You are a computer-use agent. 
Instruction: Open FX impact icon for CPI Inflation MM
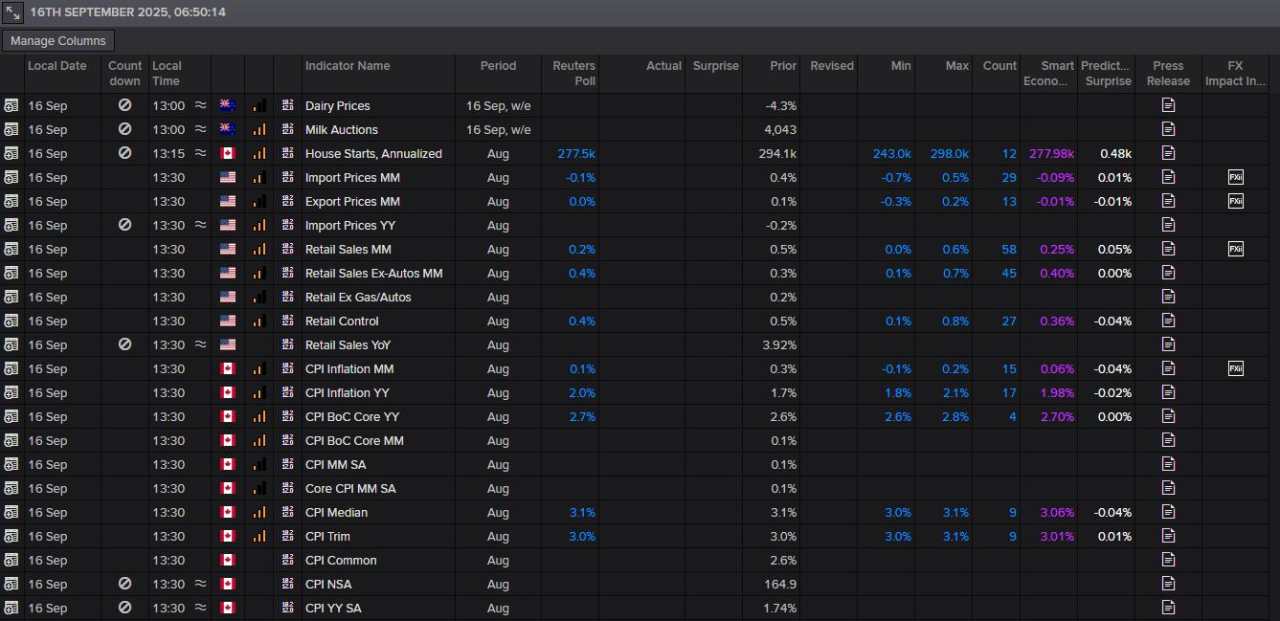pyautogui.click(x=1236, y=369)
